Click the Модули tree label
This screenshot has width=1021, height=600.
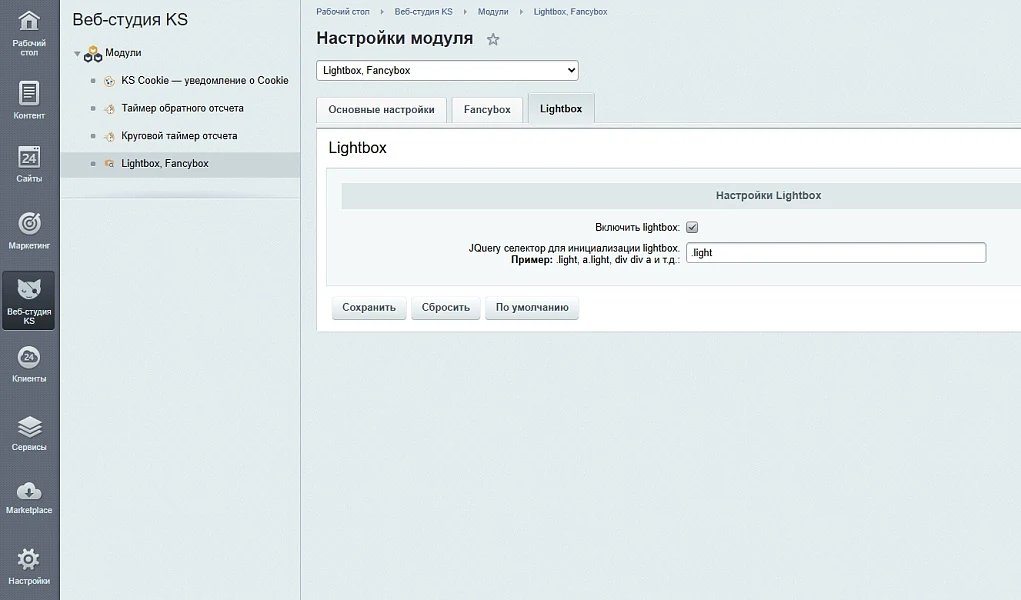coord(123,53)
